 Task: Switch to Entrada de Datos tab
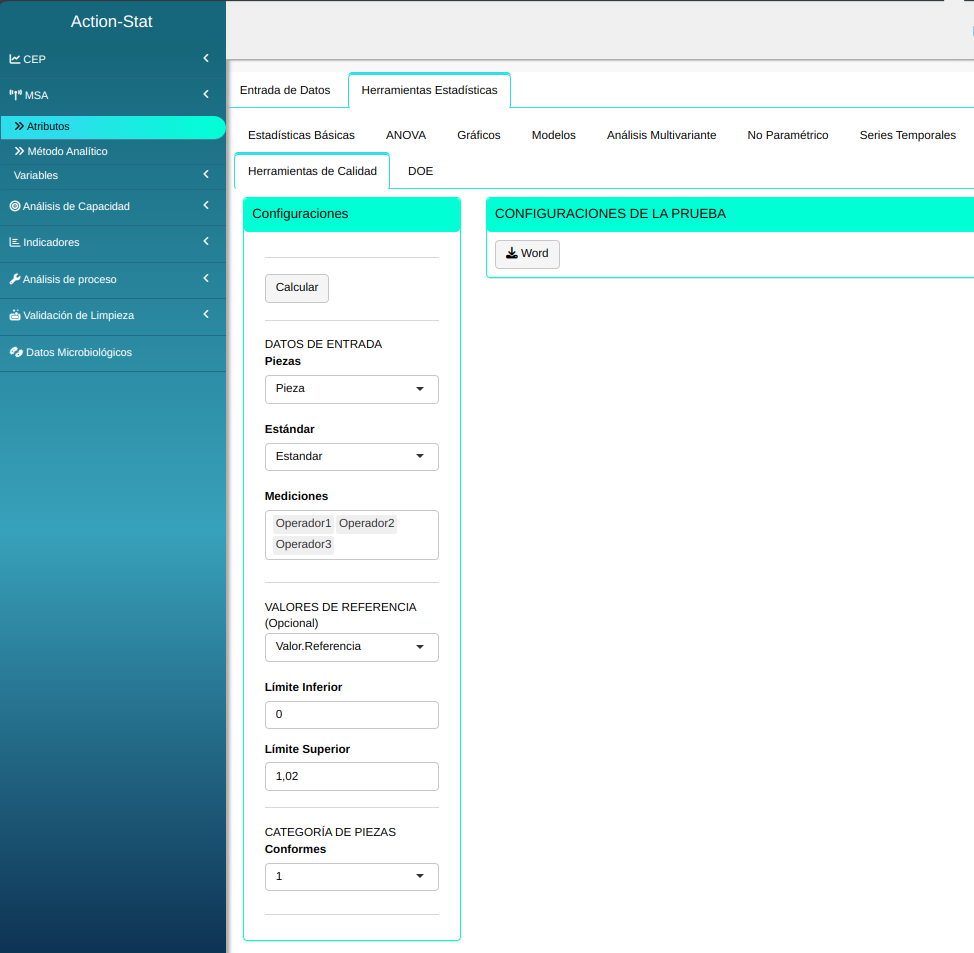tap(285, 90)
